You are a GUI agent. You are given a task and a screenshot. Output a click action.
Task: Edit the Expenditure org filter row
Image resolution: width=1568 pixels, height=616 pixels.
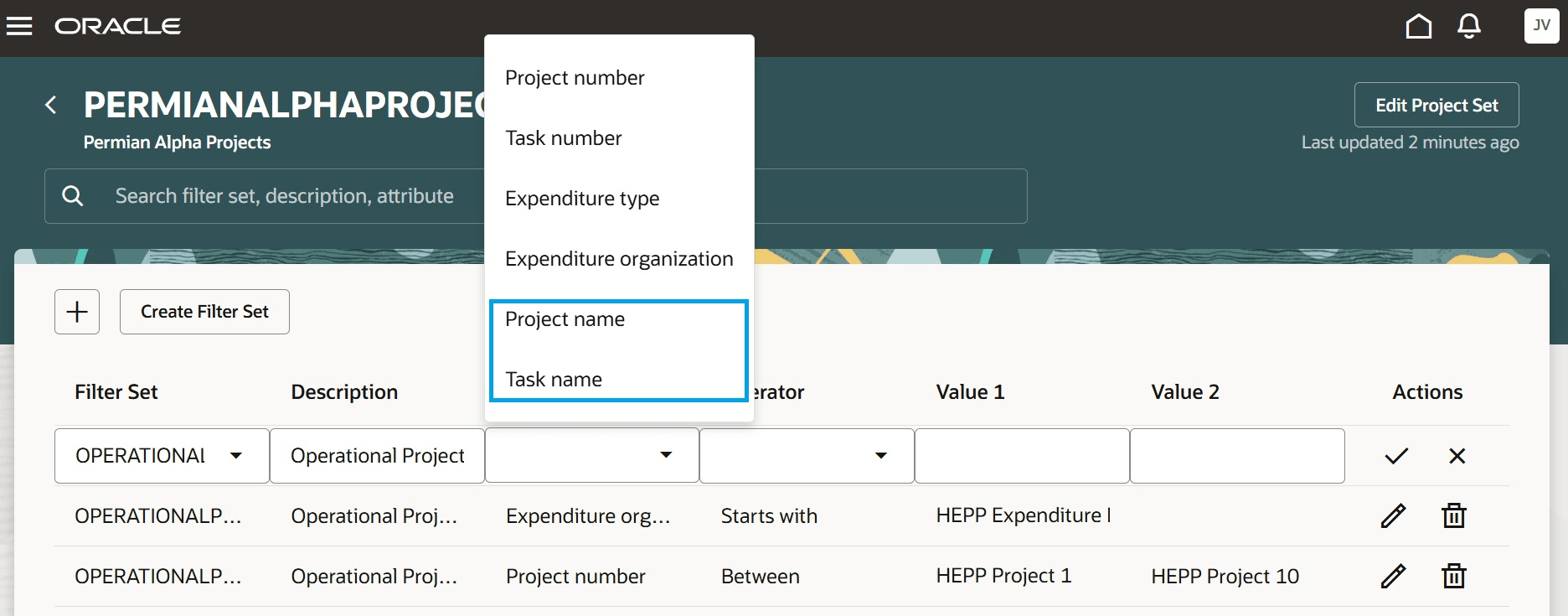(x=1393, y=516)
